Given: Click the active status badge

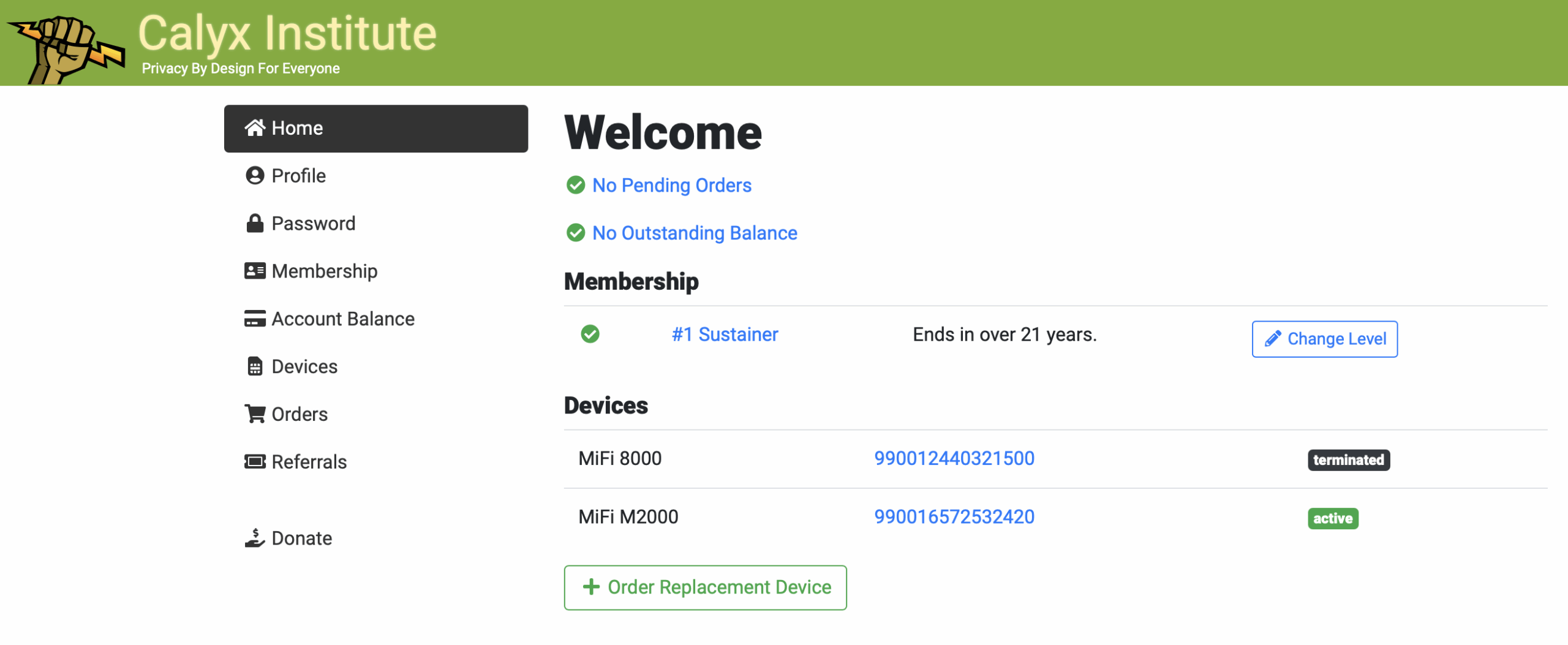Looking at the screenshot, I should pyautogui.click(x=1333, y=518).
